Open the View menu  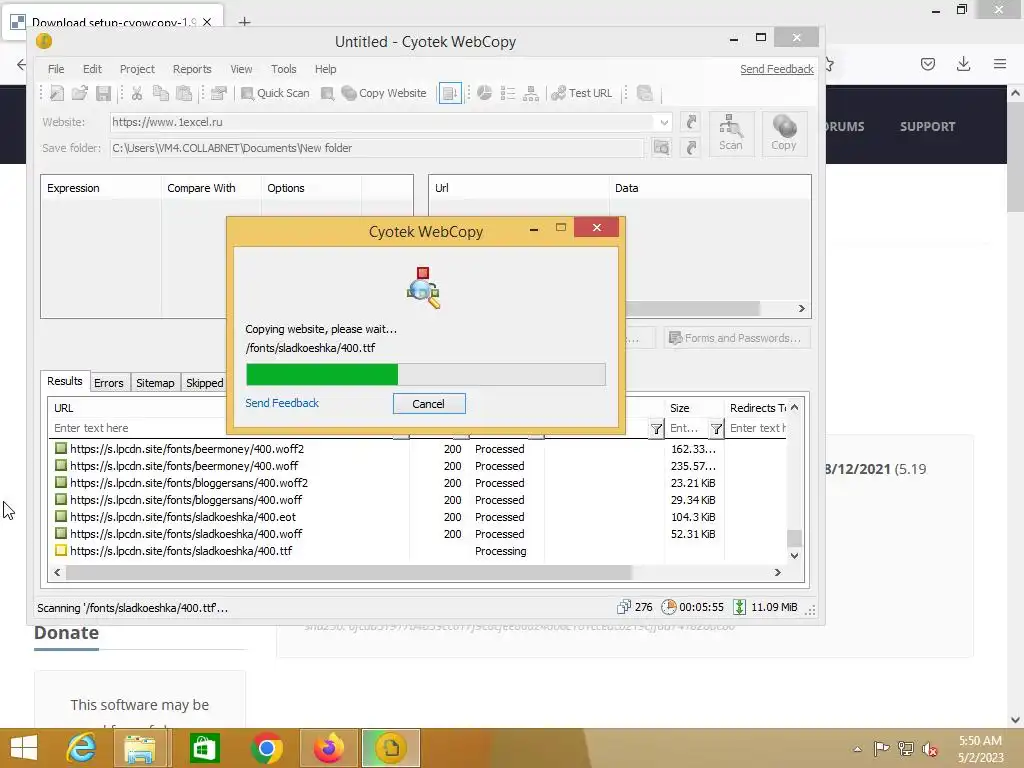(241, 69)
